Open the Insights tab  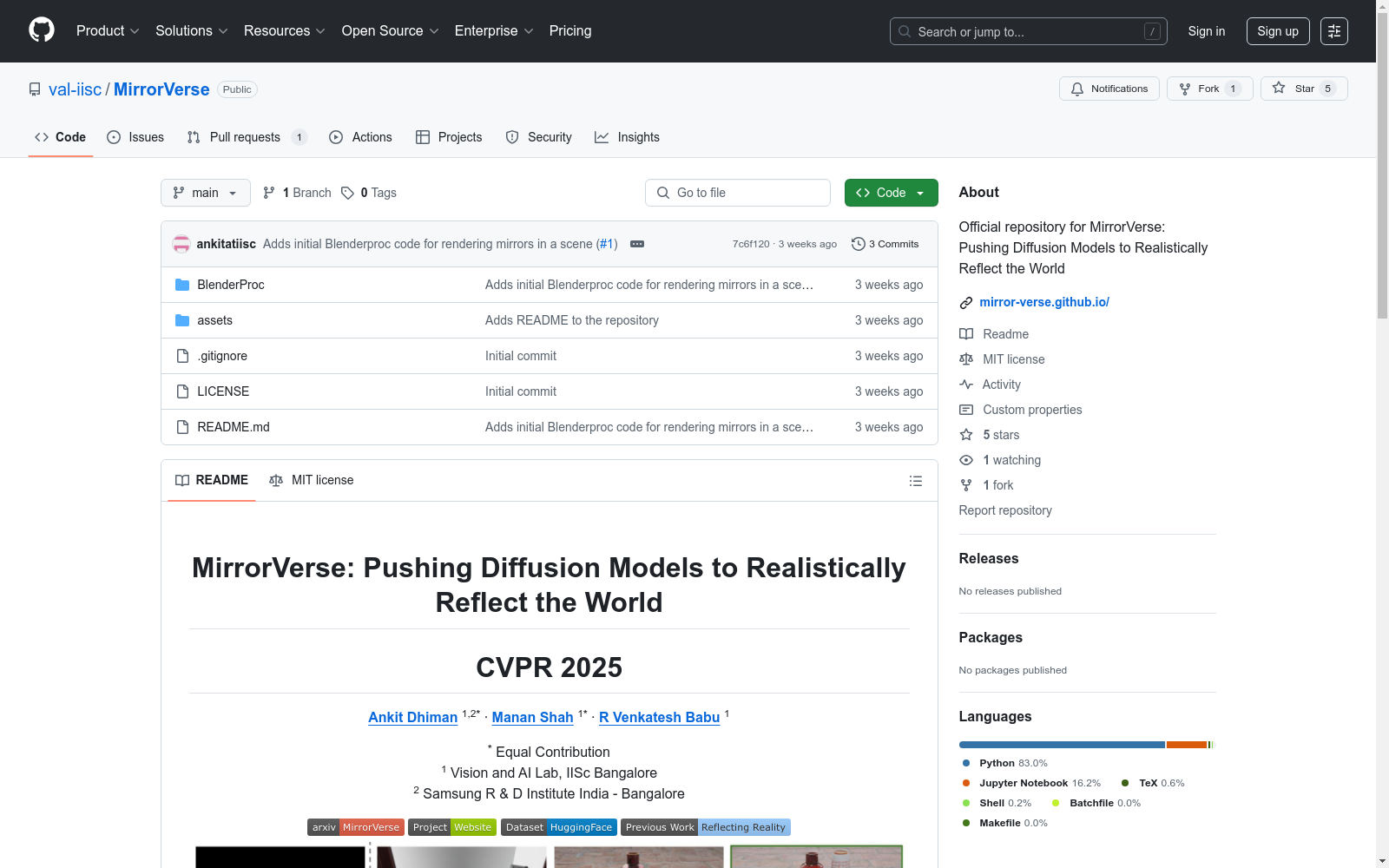[x=628, y=137]
